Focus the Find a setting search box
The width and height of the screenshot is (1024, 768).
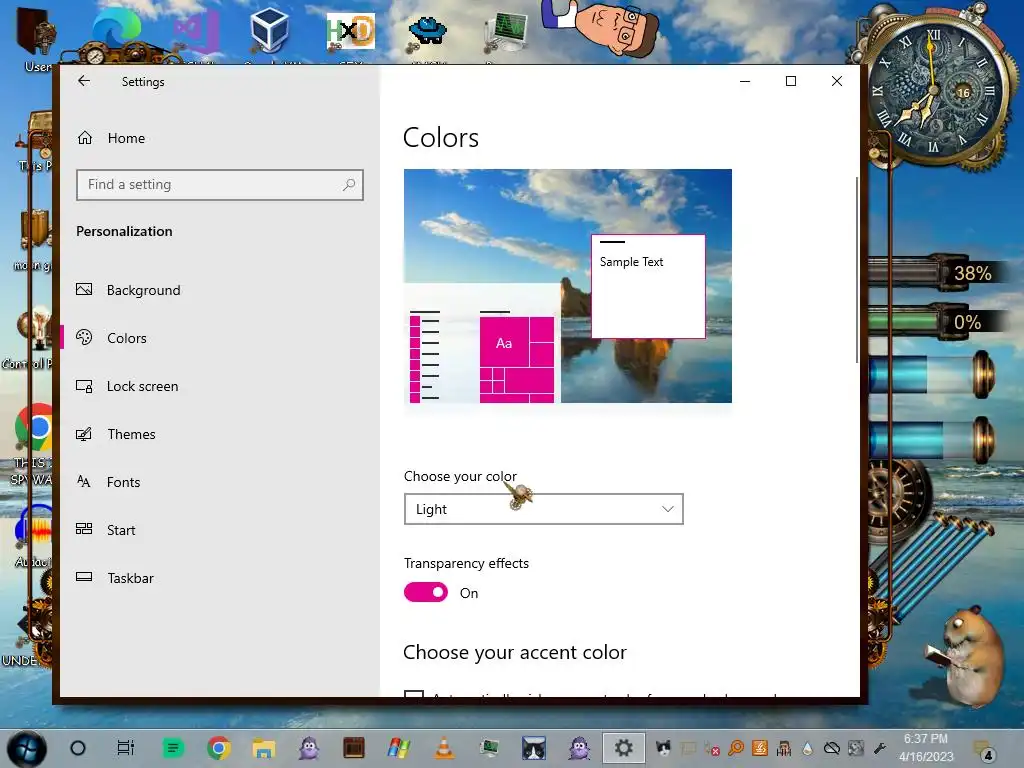[x=219, y=185]
